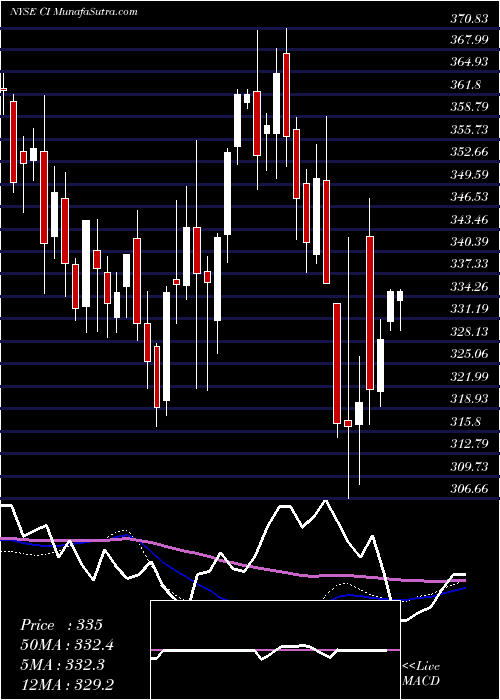This screenshot has height=700, width=500.
Task: Click the 306.66 price axis label
Action: (x=469, y=488)
